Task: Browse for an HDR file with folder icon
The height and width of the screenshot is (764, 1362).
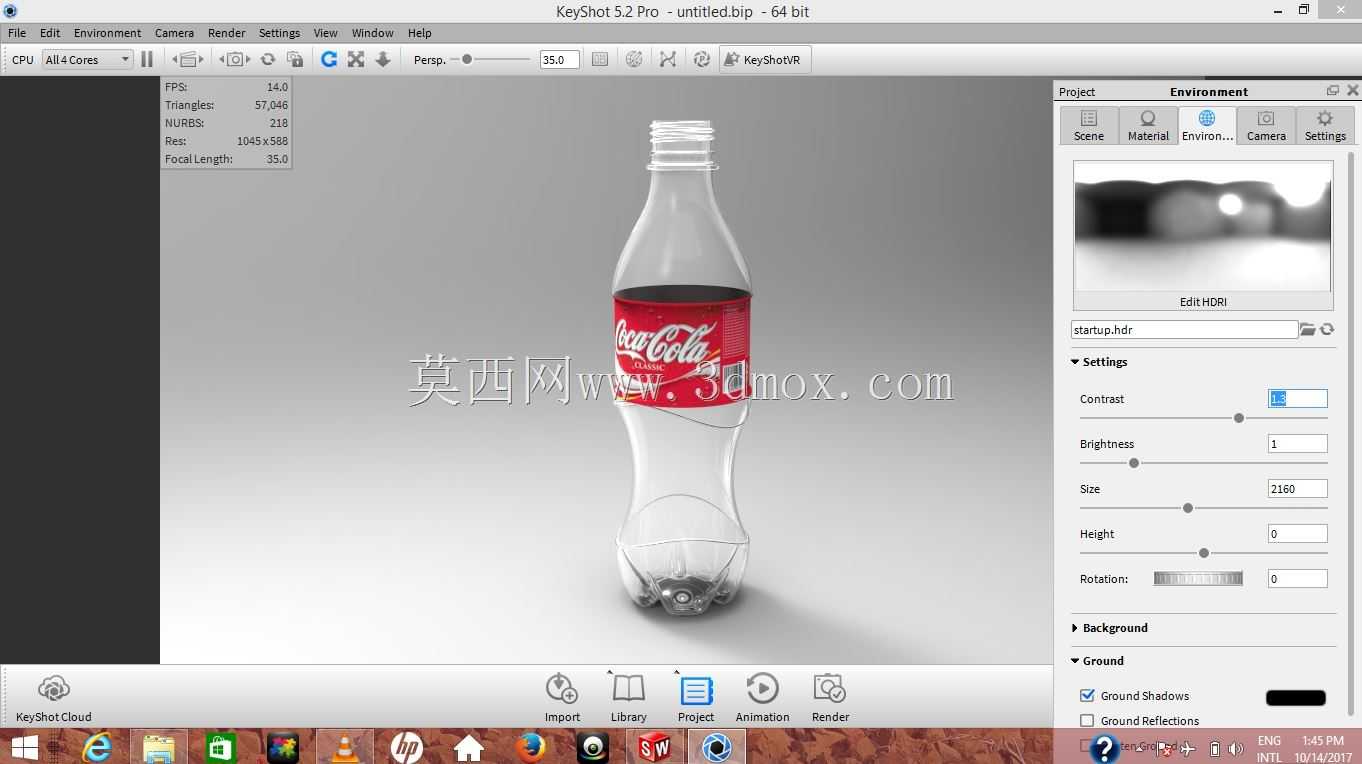Action: 1307,329
